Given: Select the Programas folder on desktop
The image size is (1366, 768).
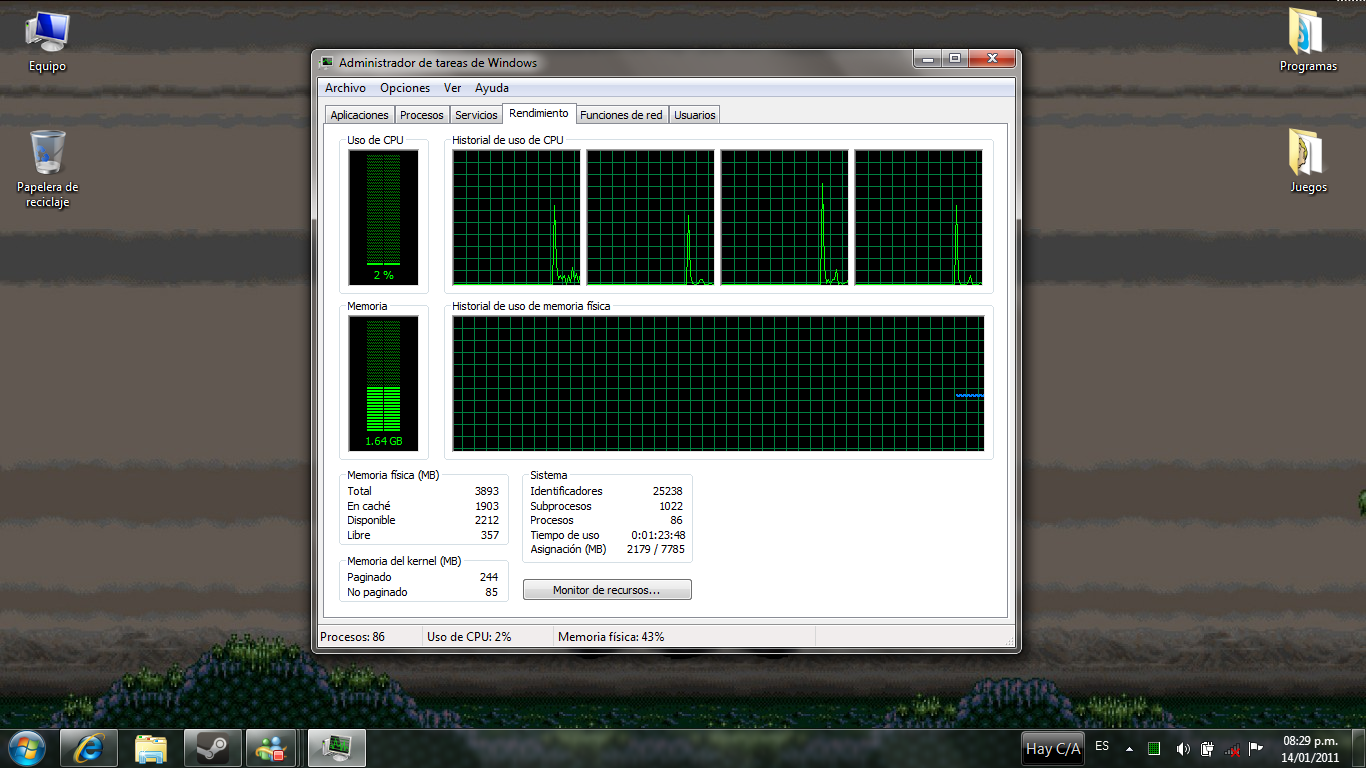Looking at the screenshot, I should pyautogui.click(x=1308, y=40).
